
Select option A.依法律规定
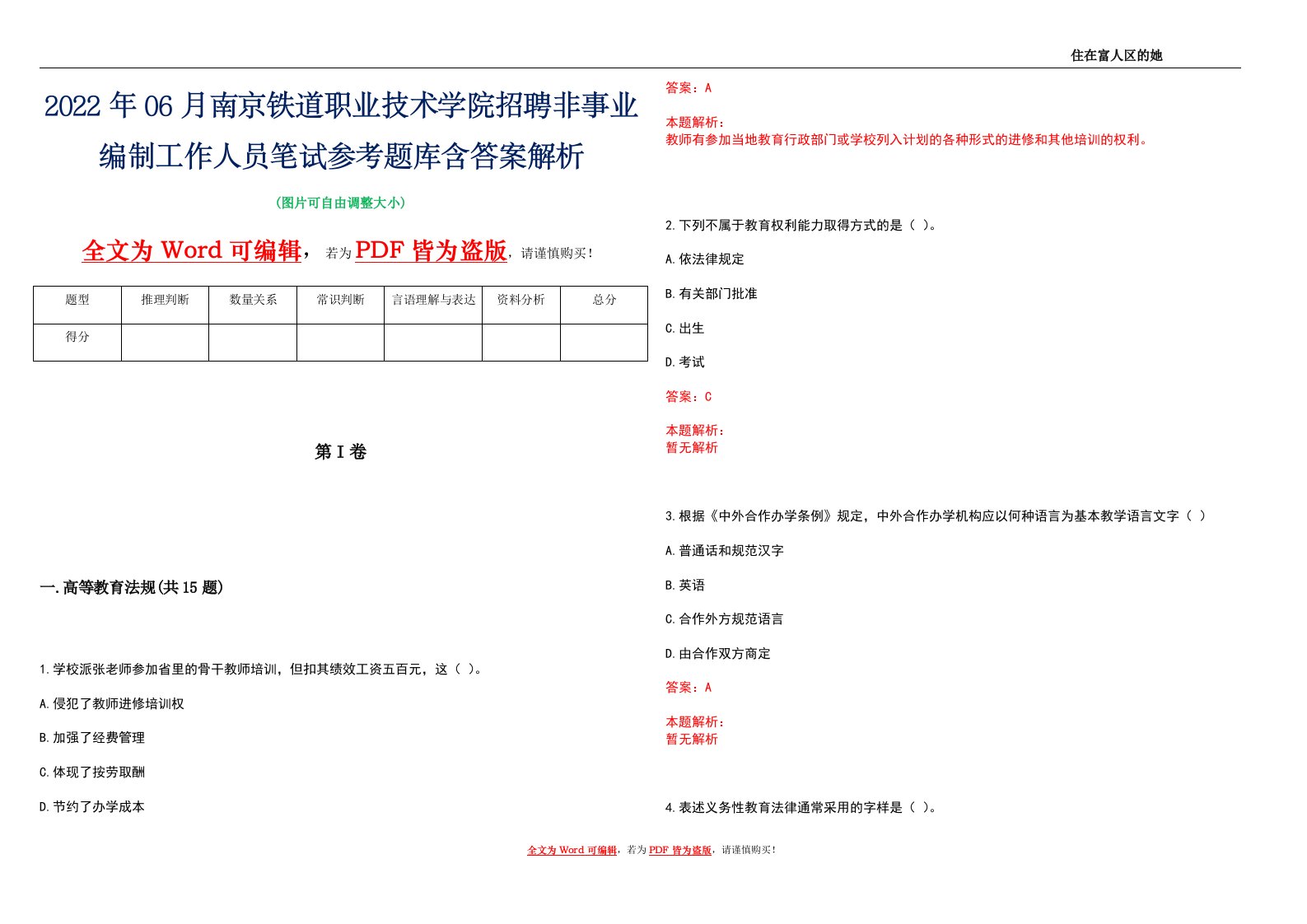click(x=705, y=259)
